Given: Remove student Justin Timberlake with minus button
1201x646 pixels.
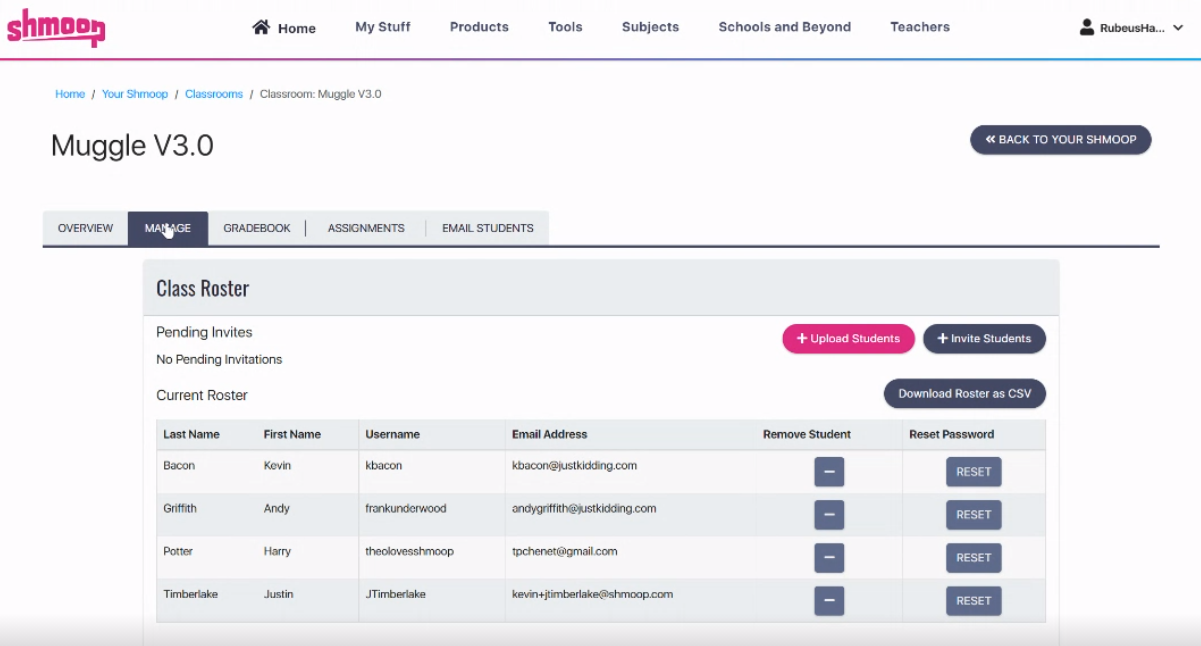Looking at the screenshot, I should coord(828,600).
